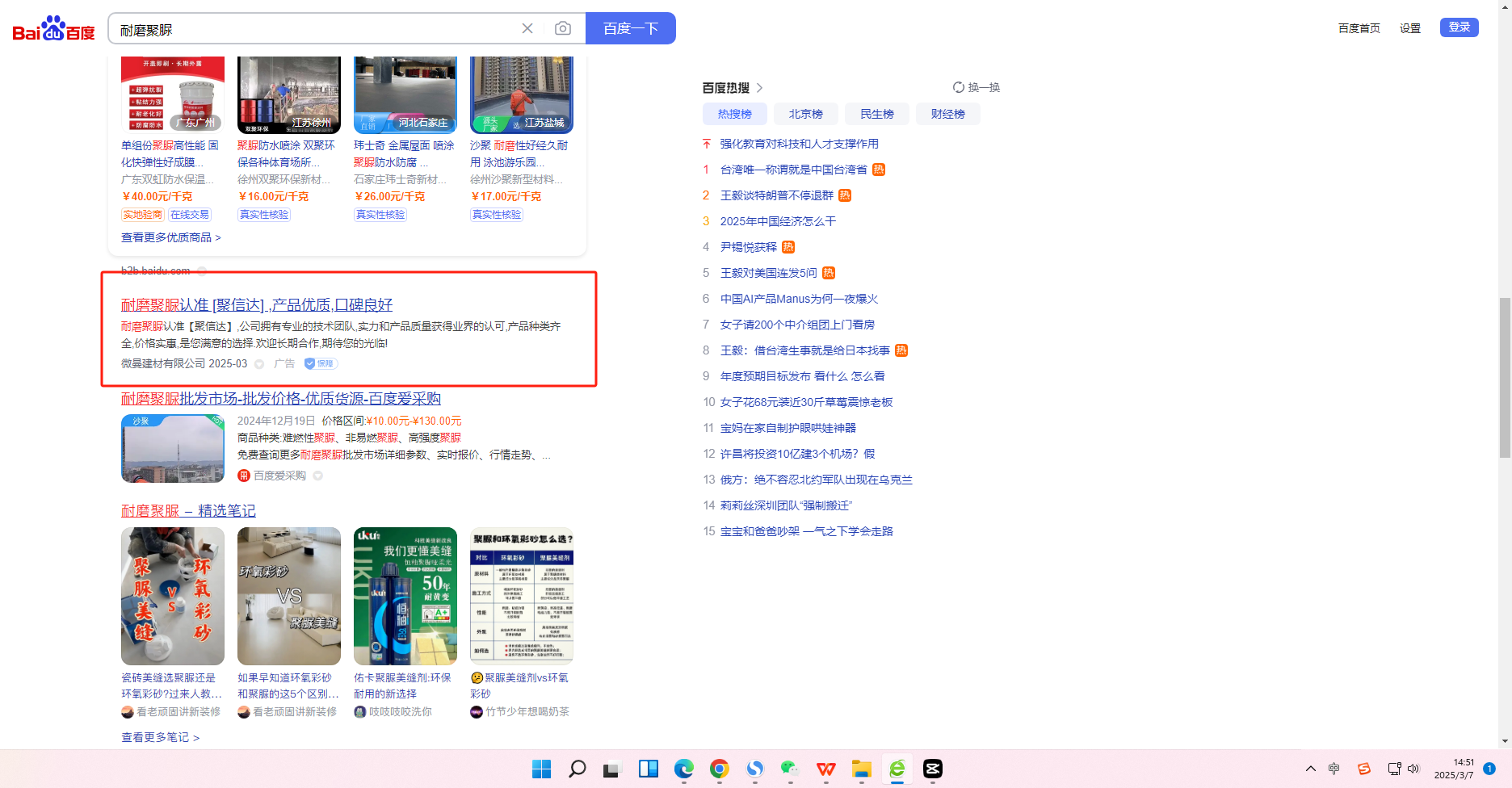This screenshot has height=788, width=1512.
Task: Click the camera image search icon
Action: coord(563,29)
